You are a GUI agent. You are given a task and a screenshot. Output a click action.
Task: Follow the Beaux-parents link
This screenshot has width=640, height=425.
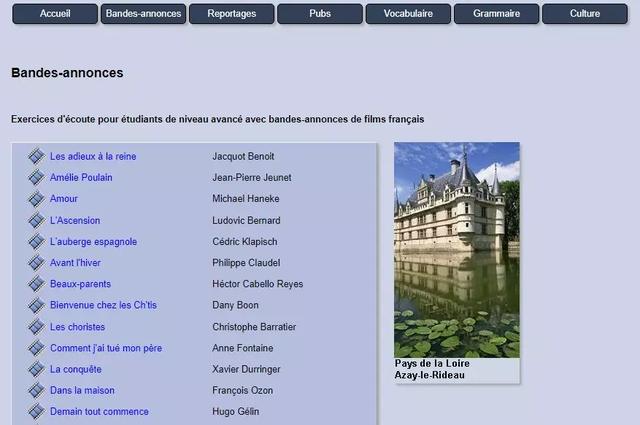coord(80,284)
